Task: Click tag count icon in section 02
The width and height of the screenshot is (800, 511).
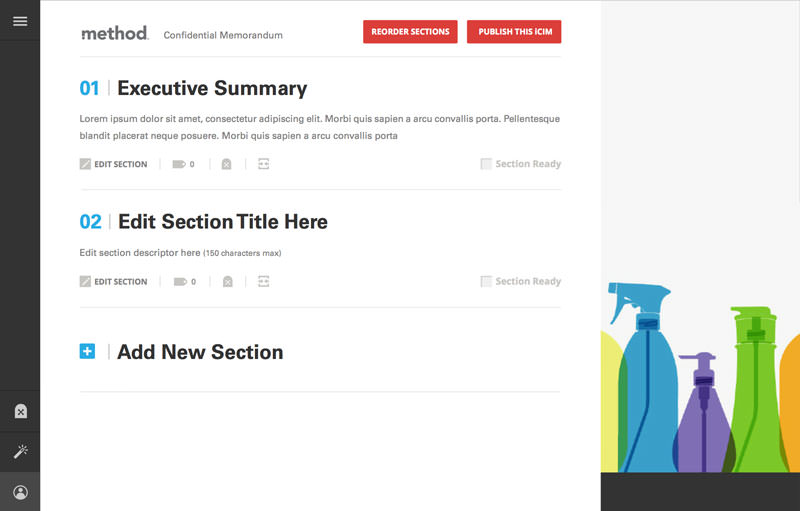Action: [180, 282]
